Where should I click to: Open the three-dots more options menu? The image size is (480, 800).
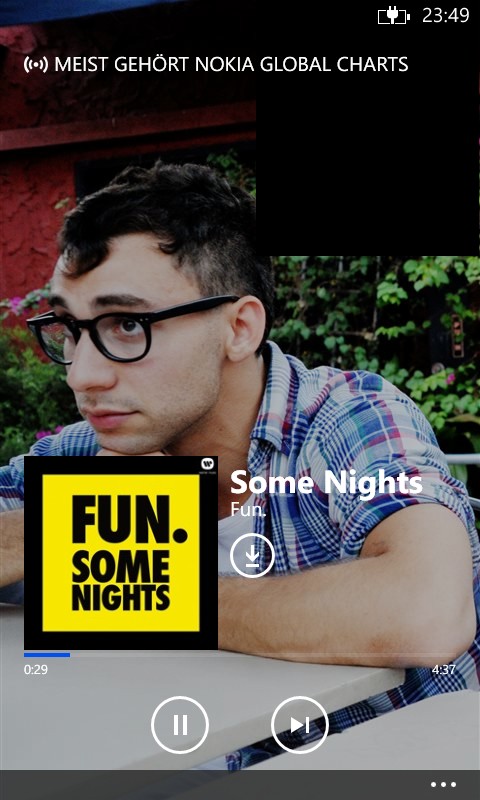[x=443, y=785]
